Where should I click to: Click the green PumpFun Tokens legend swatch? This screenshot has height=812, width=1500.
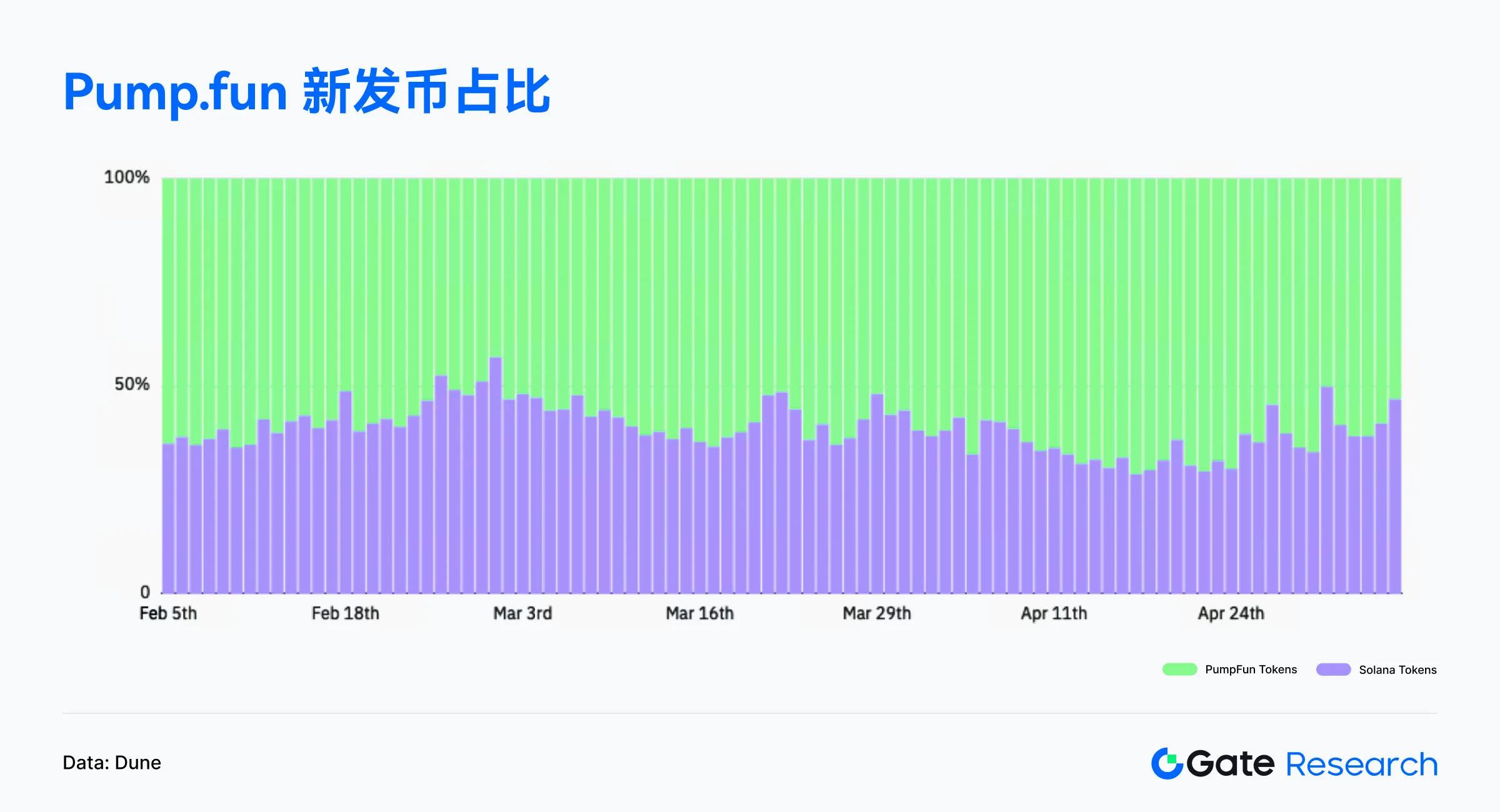(x=1179, y=670)
